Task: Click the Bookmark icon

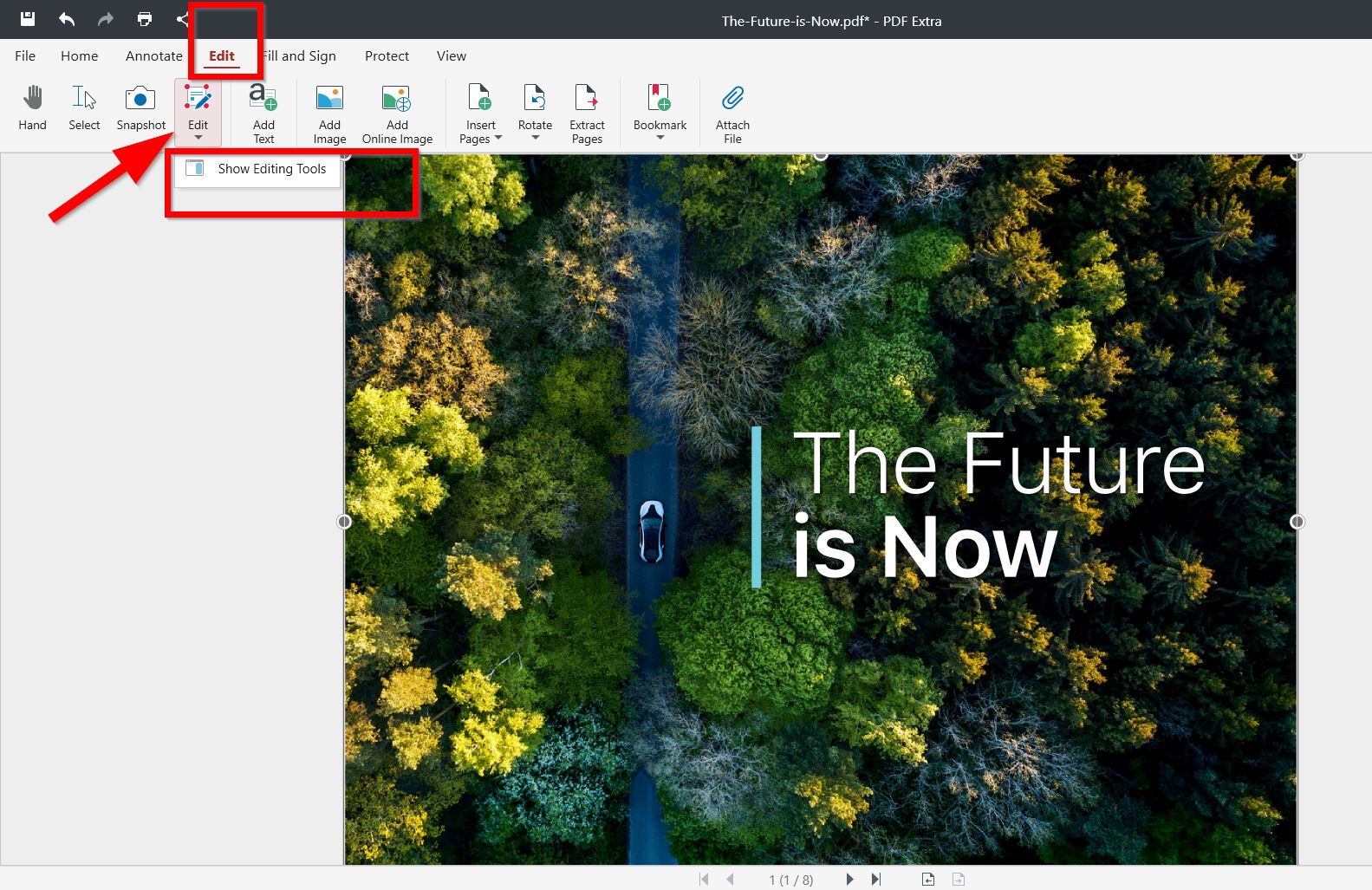Action: click(660, 97)
